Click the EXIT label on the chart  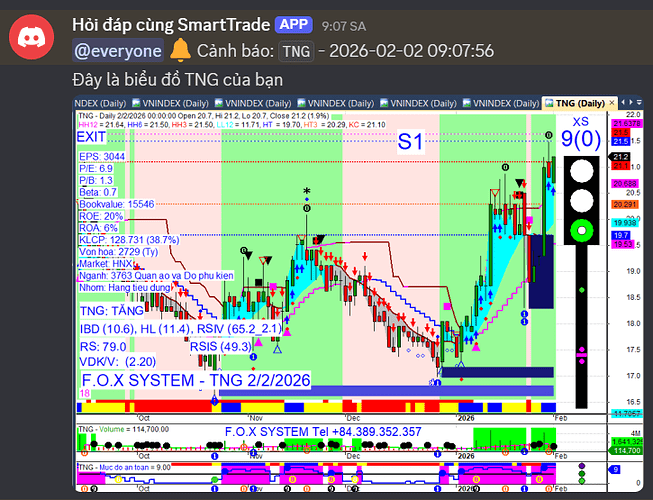pos(91,137)
